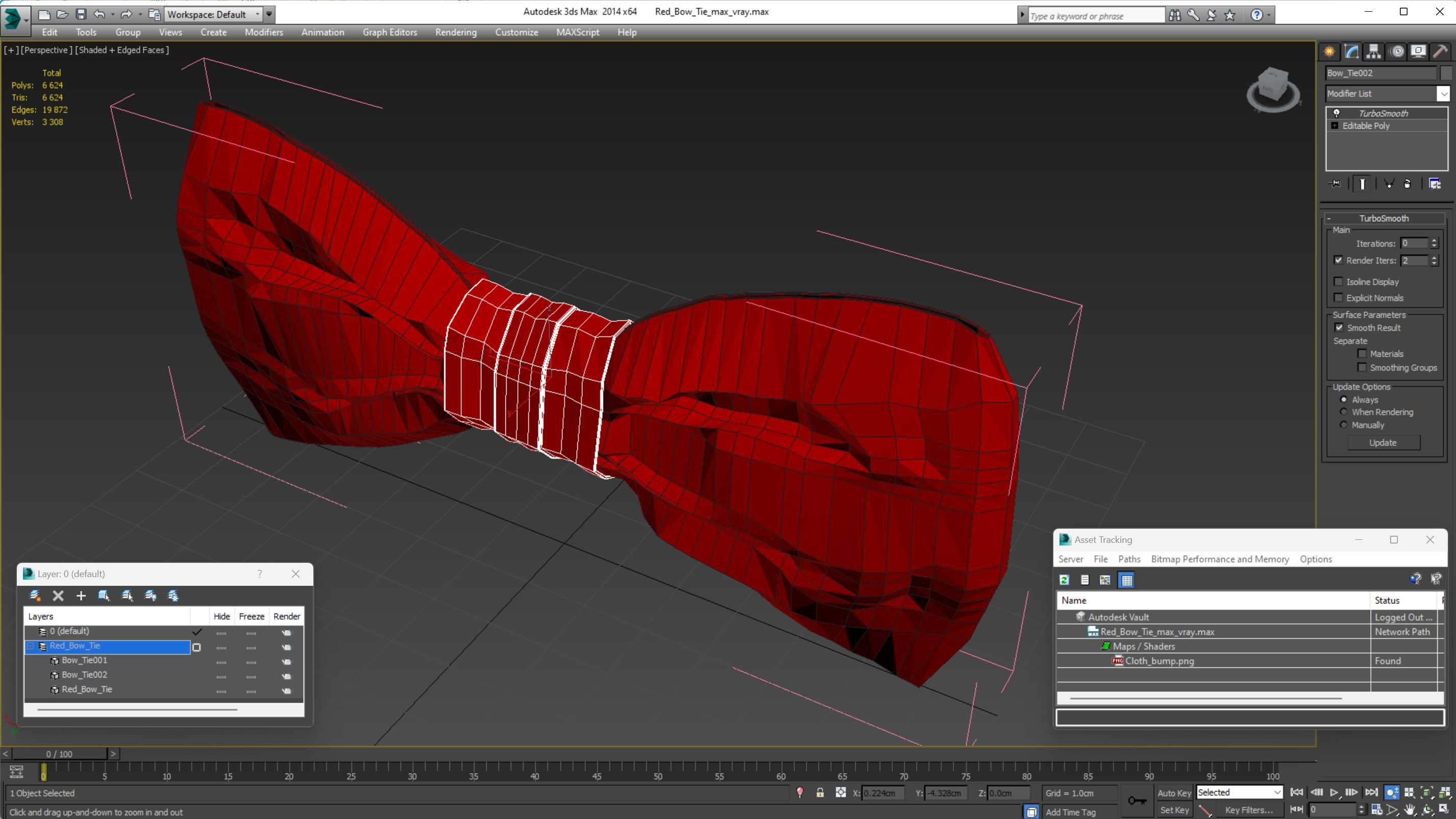This screenshot has height=819, width=1456.
Task: Click the Undo arrow icon
Action: [x=100, y=14]
